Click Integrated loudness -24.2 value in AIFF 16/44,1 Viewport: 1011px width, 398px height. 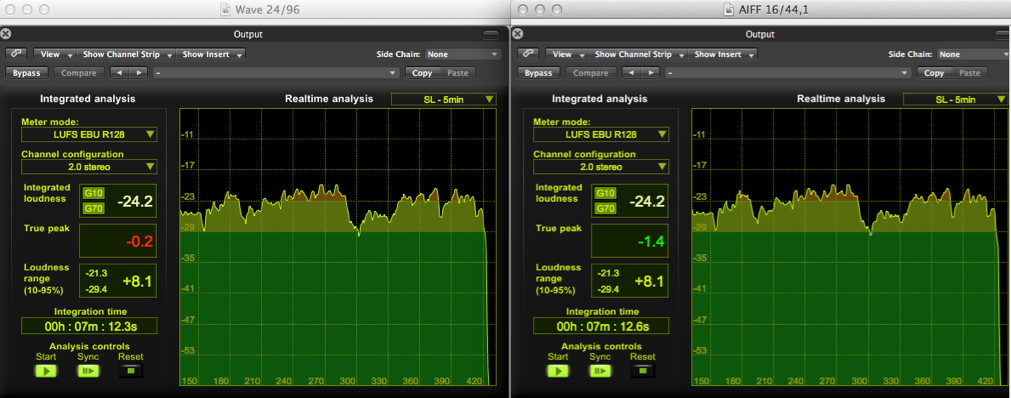click(x=647, y=201)
